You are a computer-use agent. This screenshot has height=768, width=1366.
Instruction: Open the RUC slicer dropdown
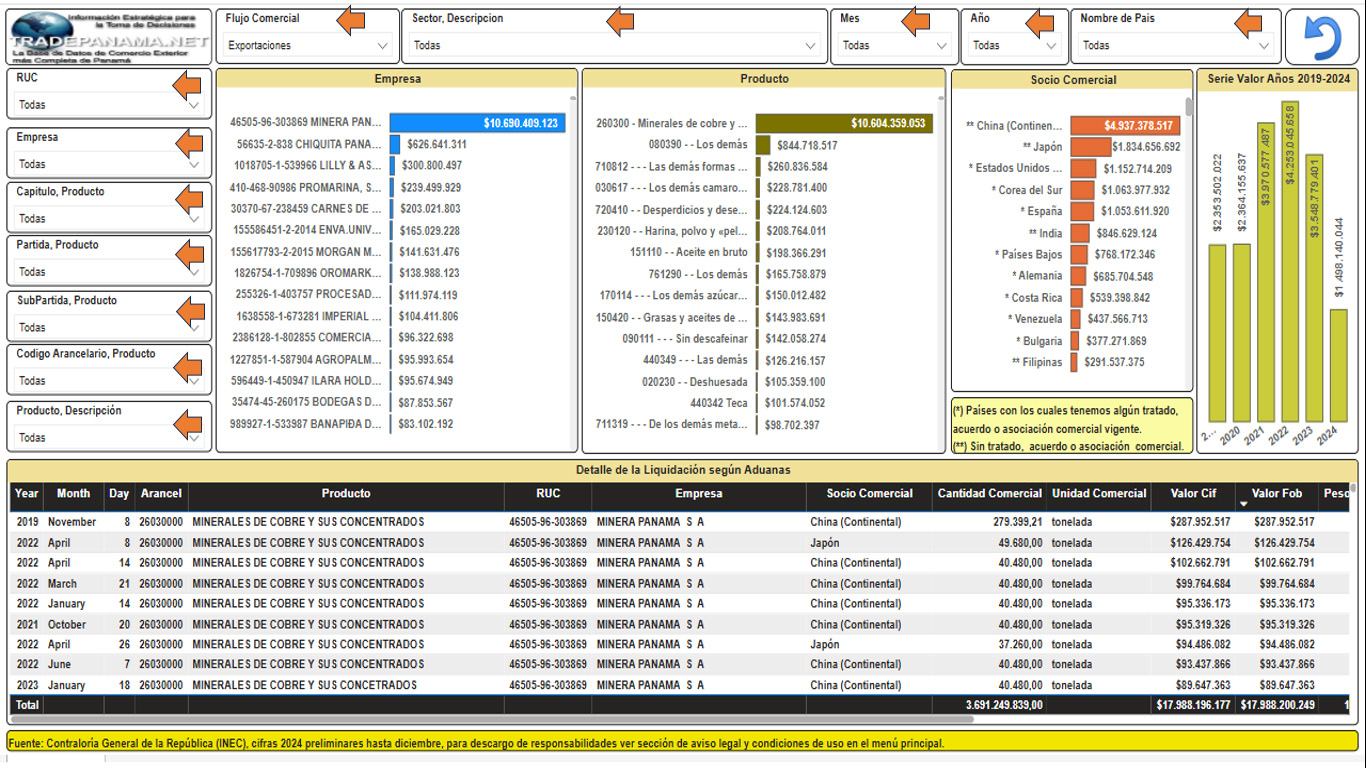point(109,105)
